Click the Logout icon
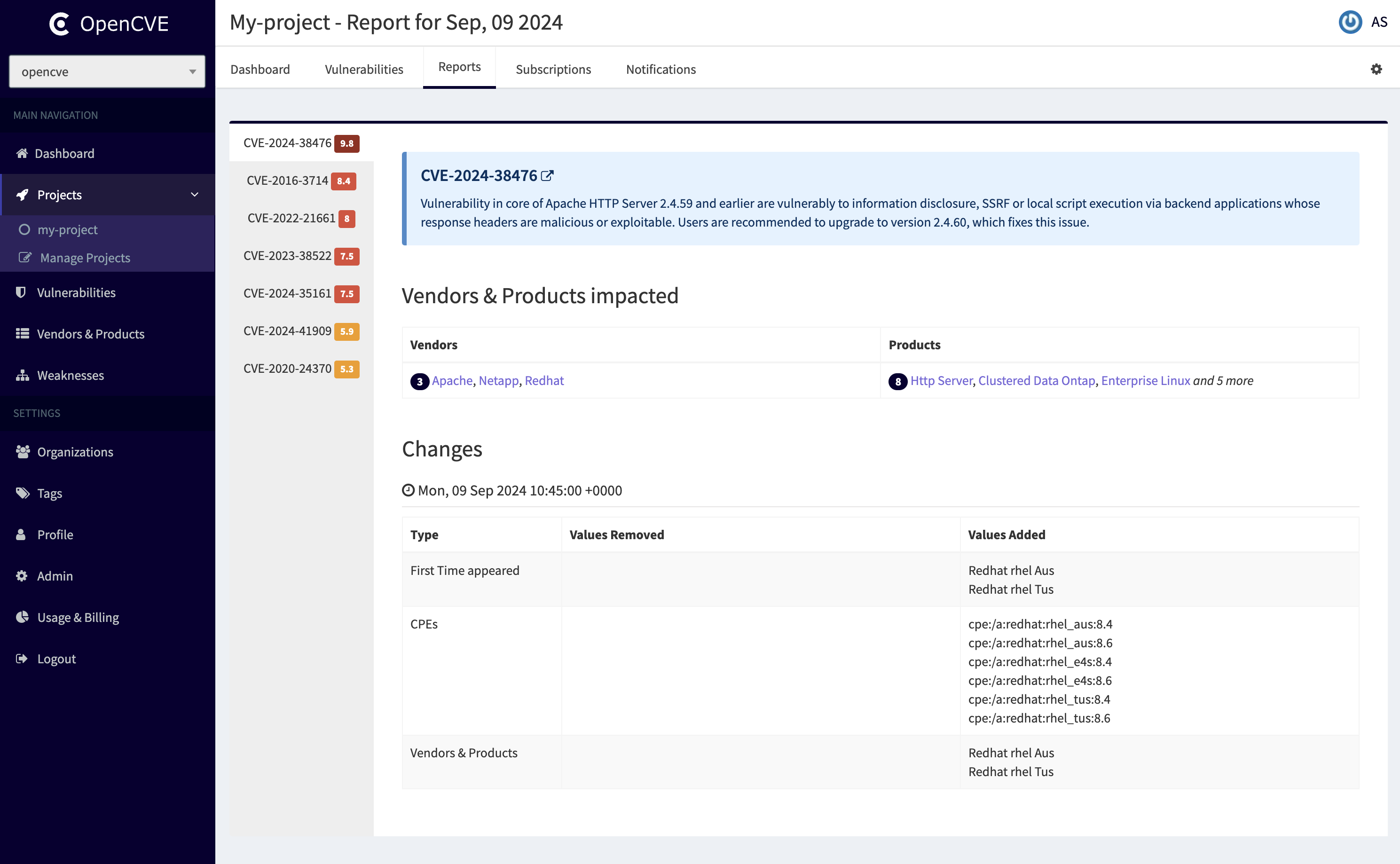 tap(22, 659)
